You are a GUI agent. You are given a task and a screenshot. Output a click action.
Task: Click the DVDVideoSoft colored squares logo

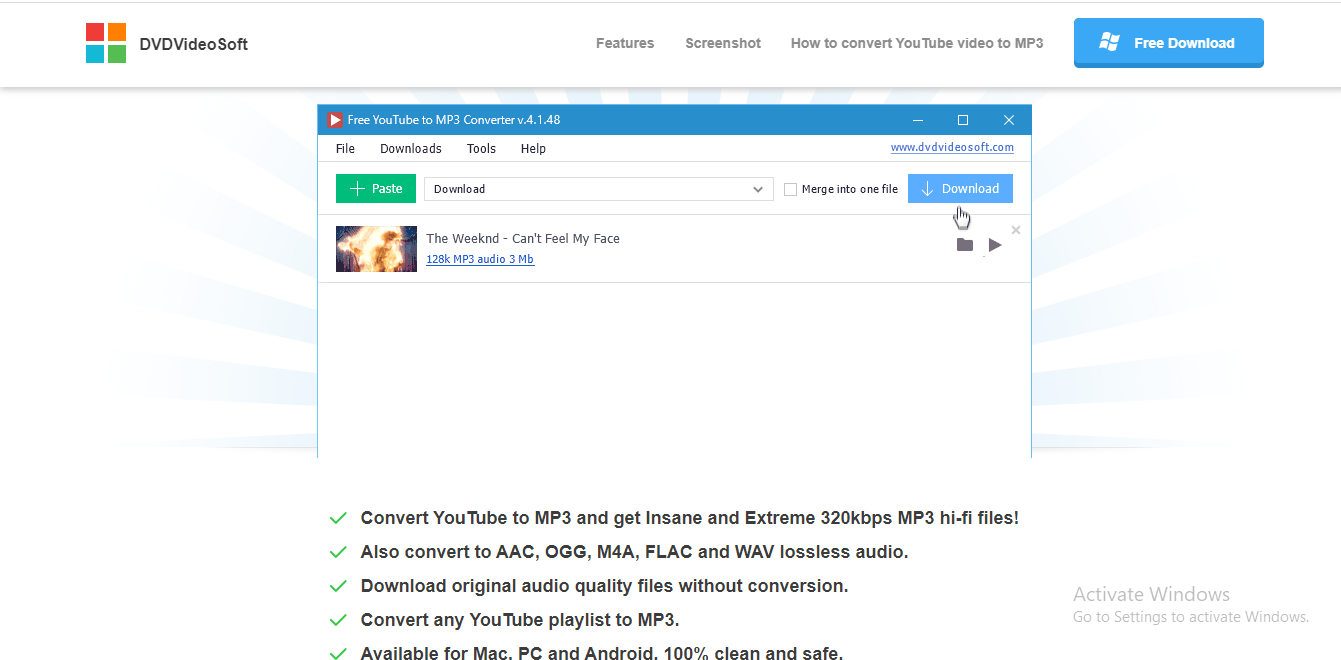tap(106, 43)
